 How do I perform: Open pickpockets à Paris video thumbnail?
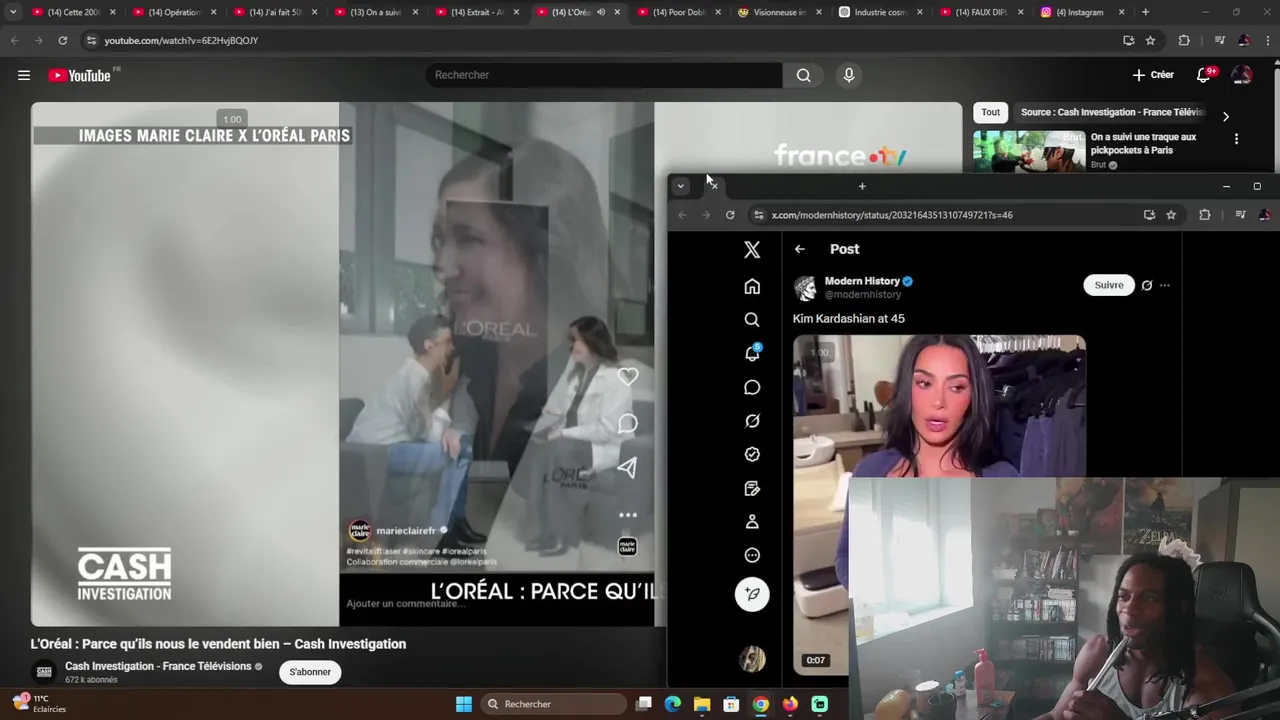tap(1029, 151)
